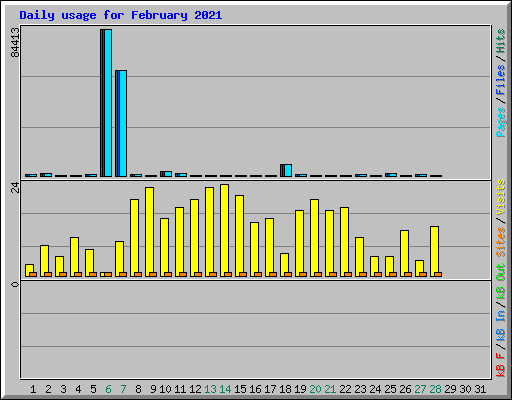Click the yellow visits bar for day 13
512x400 pixels.
209,232
